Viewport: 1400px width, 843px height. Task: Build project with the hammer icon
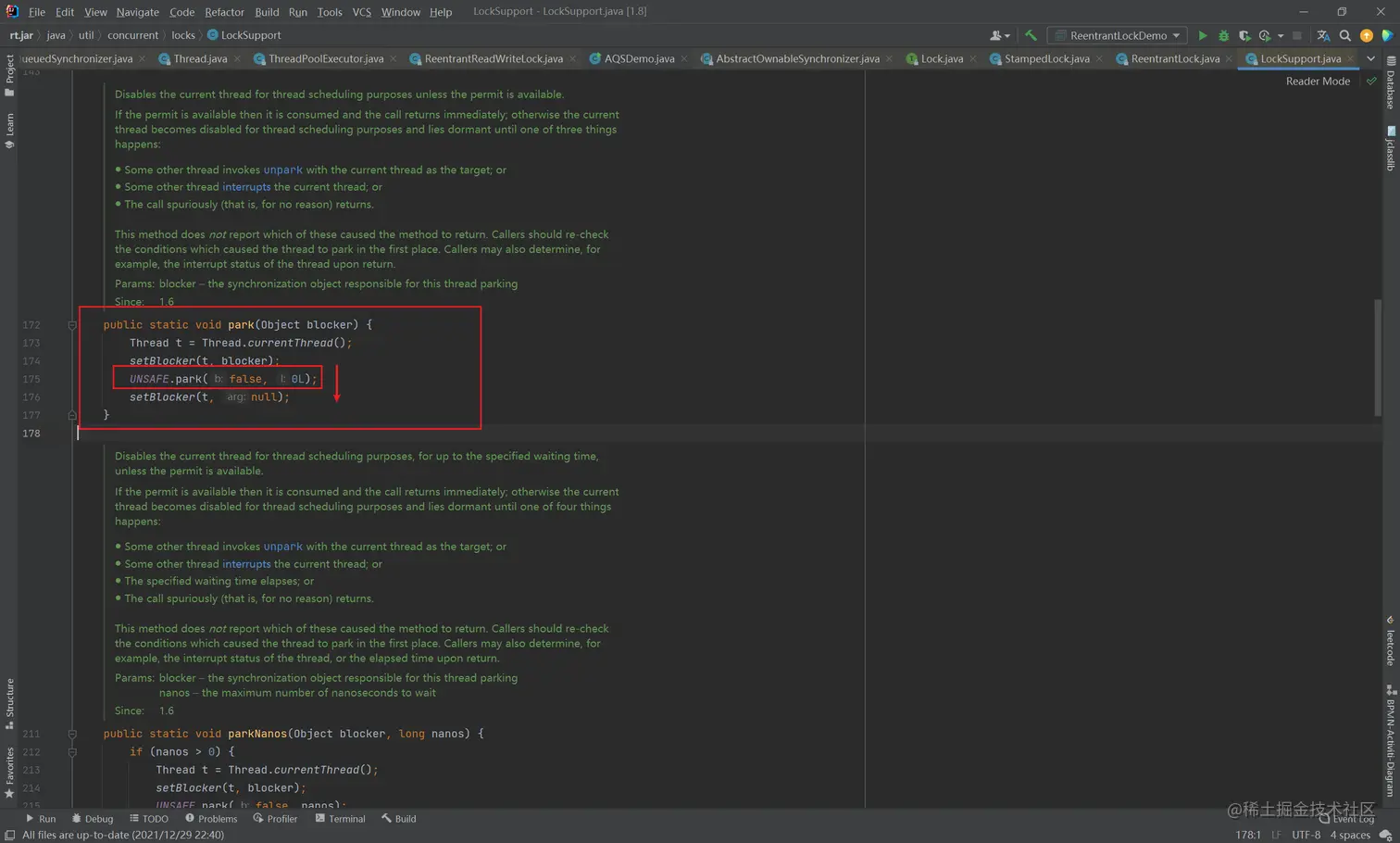(1031, 35)
